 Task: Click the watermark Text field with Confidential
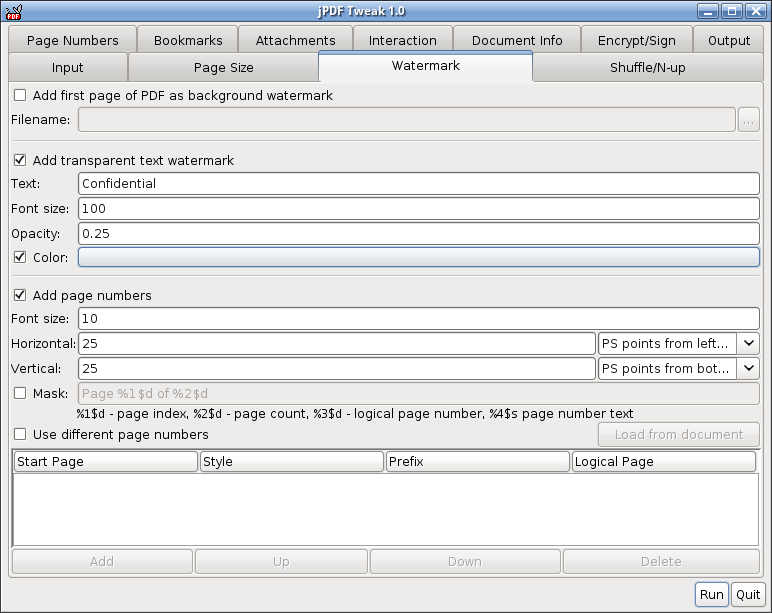coord(419,184)
